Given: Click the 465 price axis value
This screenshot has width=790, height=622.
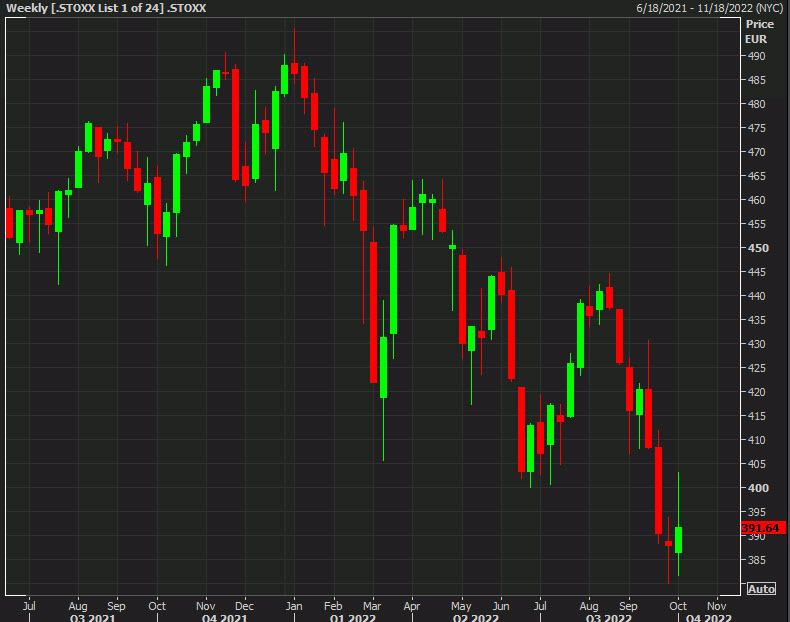Looking at the screenshot, I should click(756, 176).
